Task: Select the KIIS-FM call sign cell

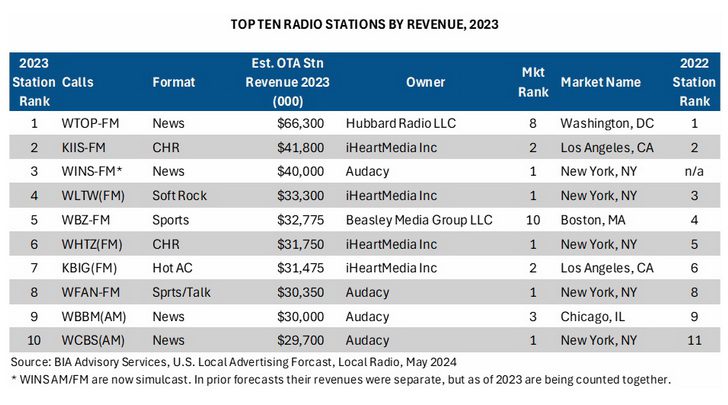Action: coord(84,148)
